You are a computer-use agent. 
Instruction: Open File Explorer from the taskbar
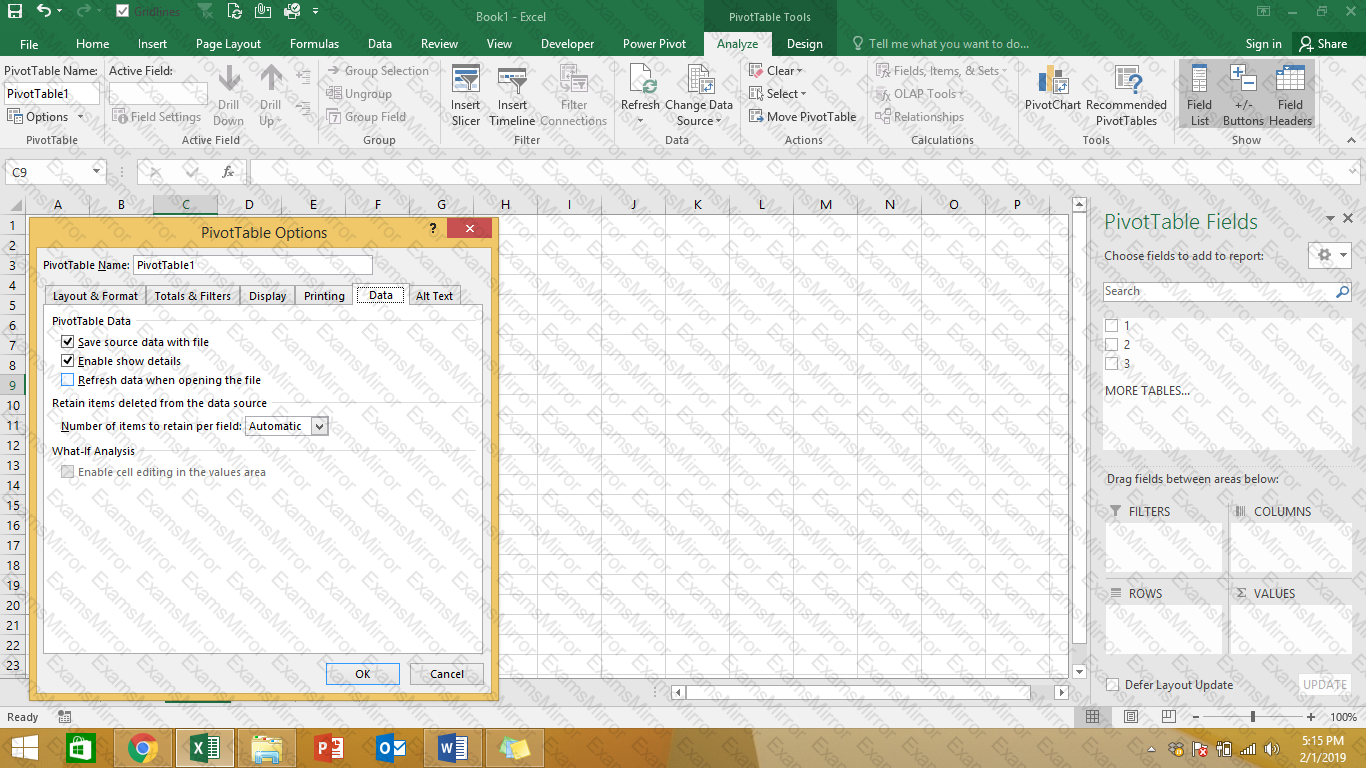[267, 748]
